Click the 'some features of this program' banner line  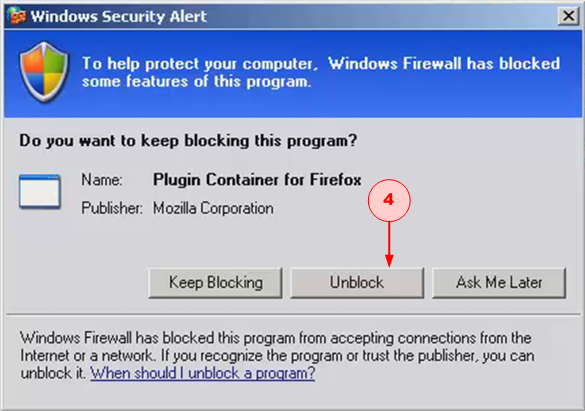tap(196, 82)
